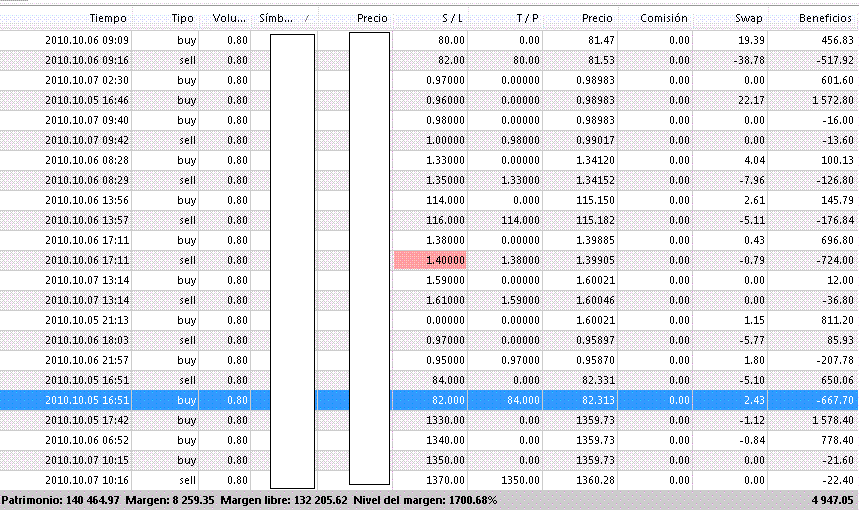Sort by the Comisión column header
The width and height of the screenshot is (859, 510).
(x=664, y=19)
